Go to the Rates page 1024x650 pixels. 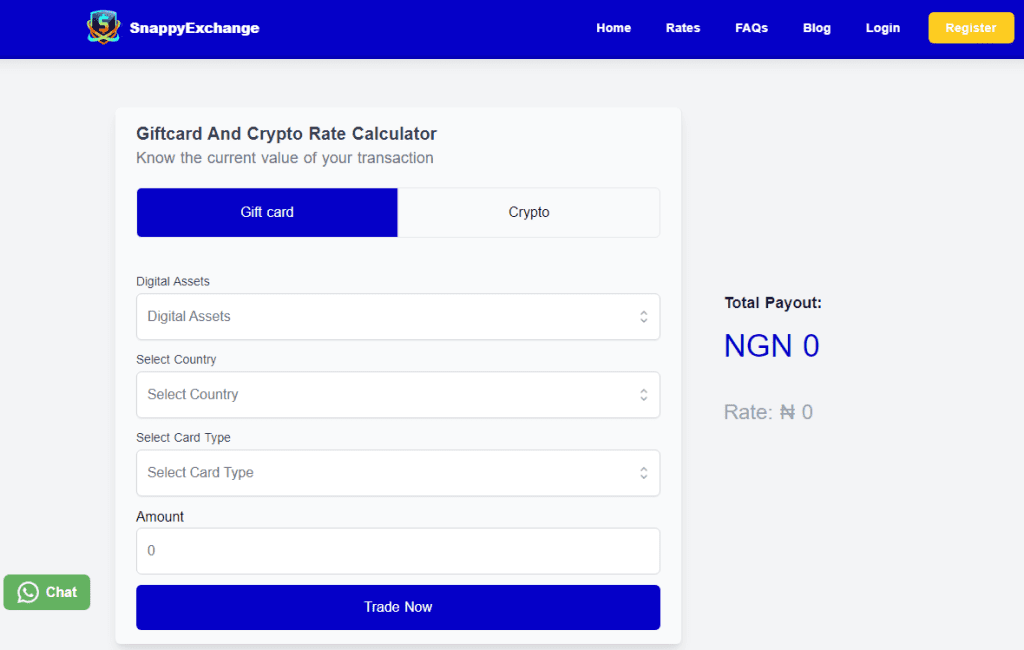(x=682, y=28)
